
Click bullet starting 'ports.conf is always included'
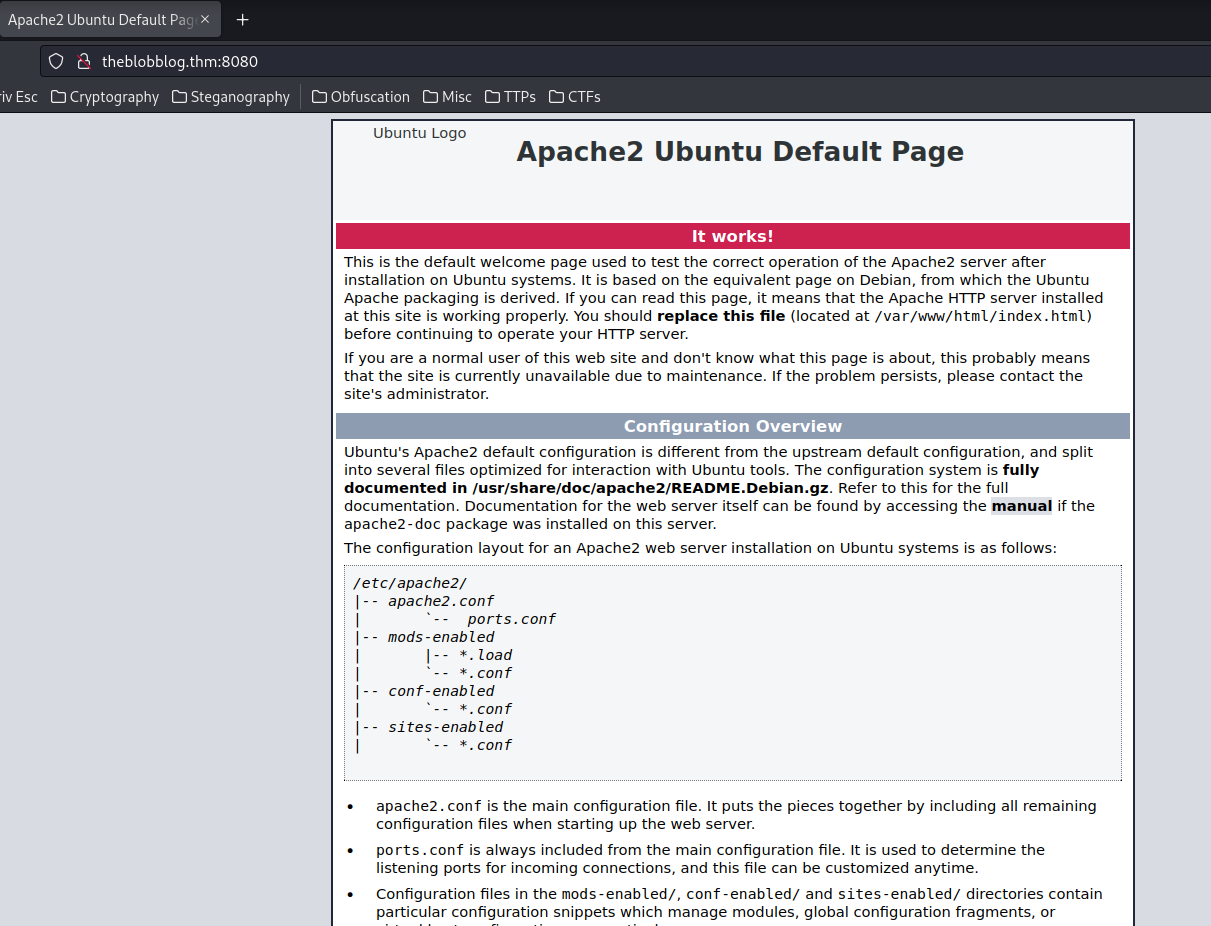coord(710,859)
